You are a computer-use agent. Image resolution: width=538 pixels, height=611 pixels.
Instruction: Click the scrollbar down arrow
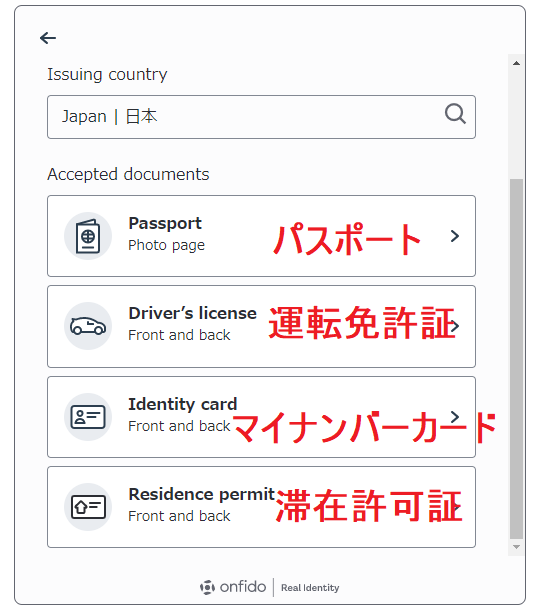(x=517, y=547)
